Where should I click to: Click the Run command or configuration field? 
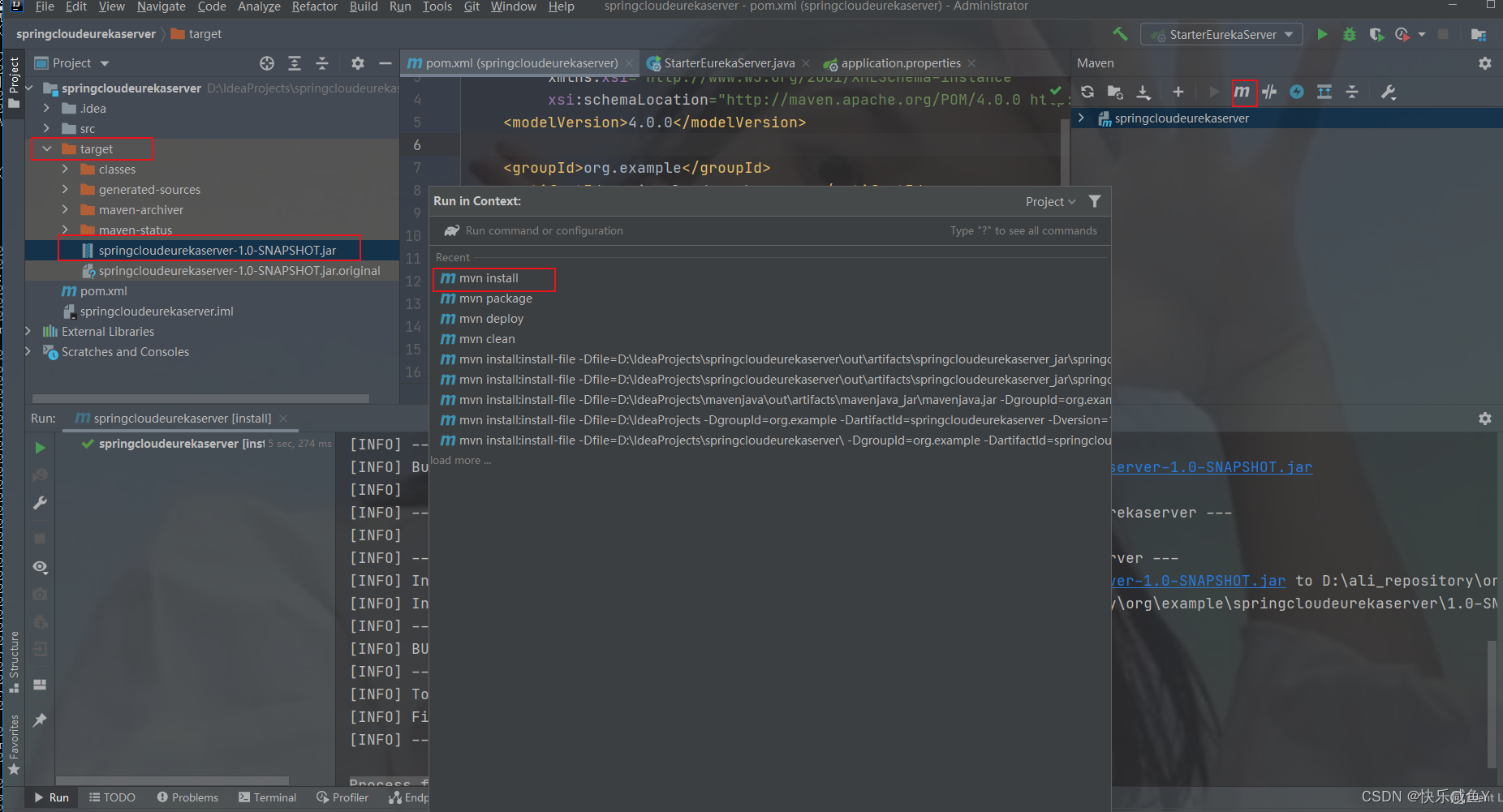tap(771, 230)
